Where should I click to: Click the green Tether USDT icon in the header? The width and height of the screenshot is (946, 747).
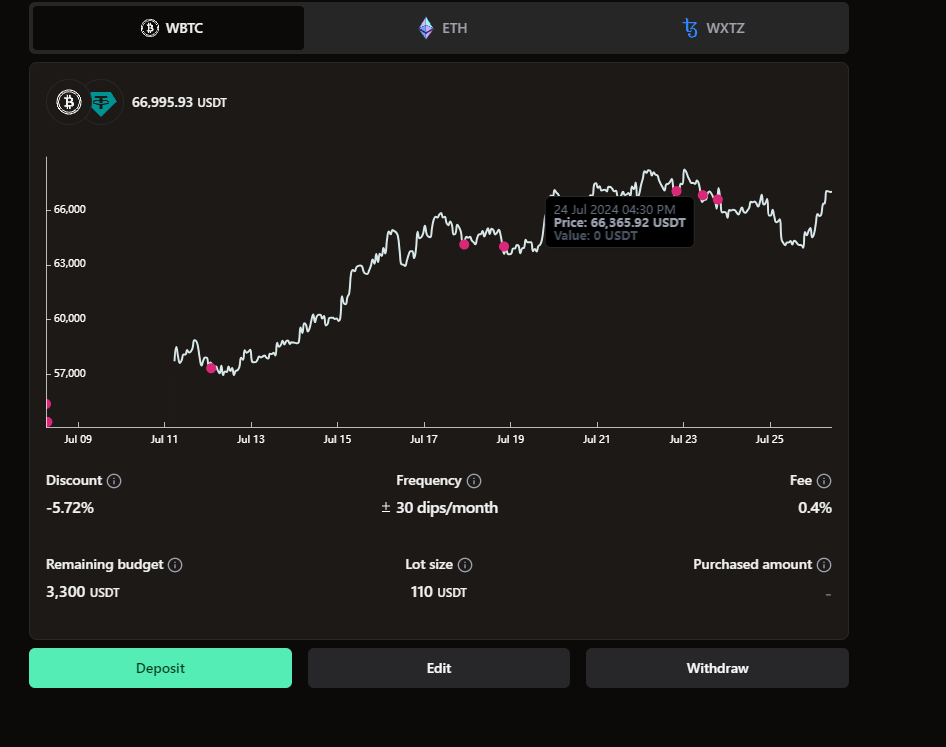tap(103, 103)
